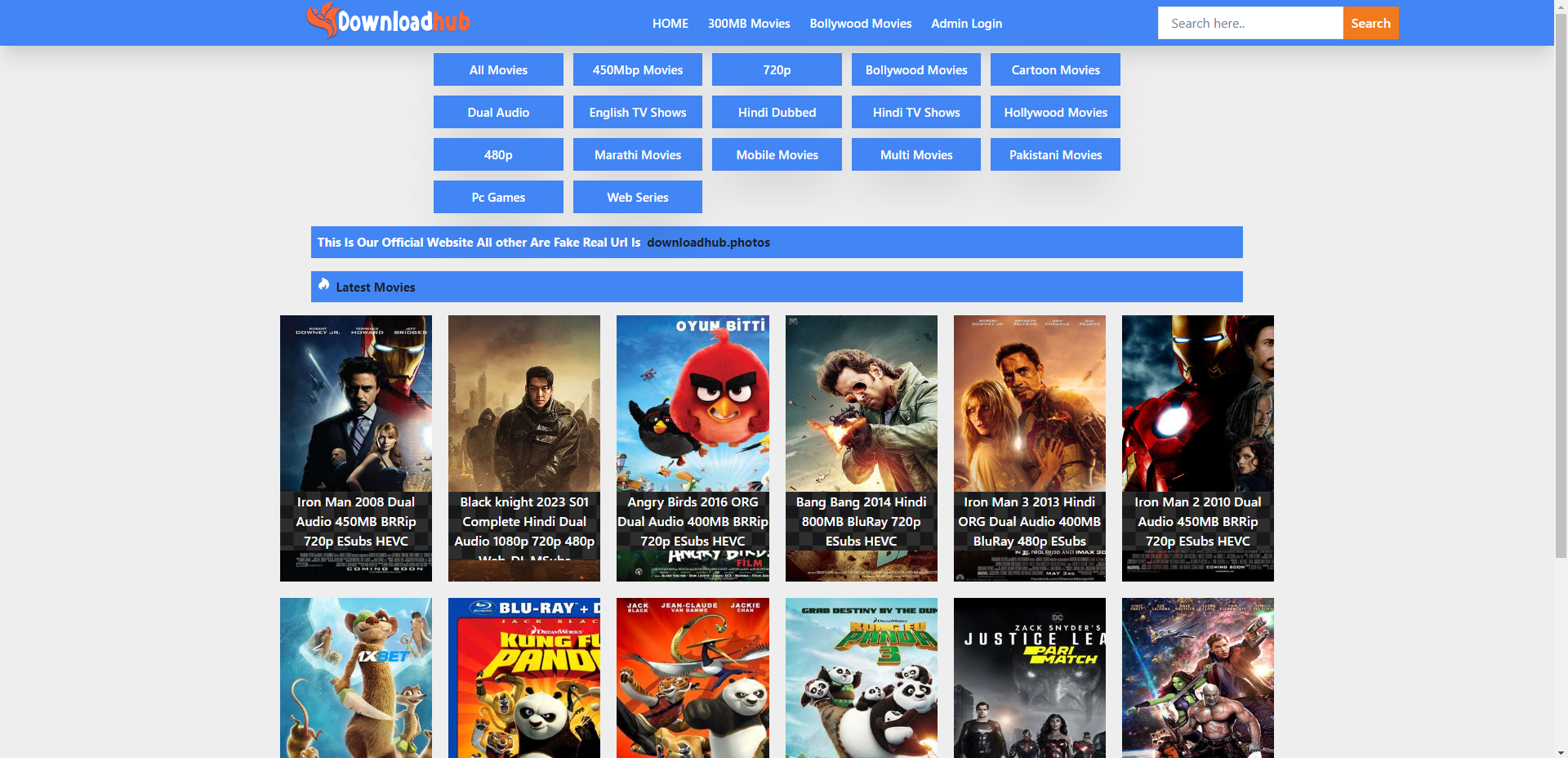Select the Web Series category

tap(638, 197)
